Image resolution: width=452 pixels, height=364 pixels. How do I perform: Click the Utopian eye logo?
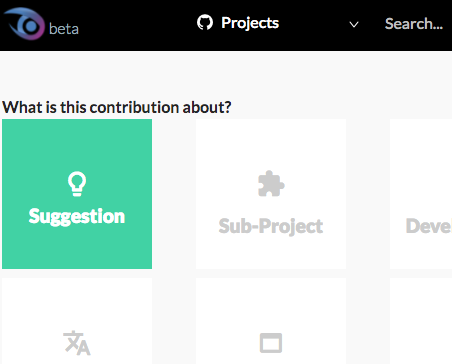coord(24,23)
